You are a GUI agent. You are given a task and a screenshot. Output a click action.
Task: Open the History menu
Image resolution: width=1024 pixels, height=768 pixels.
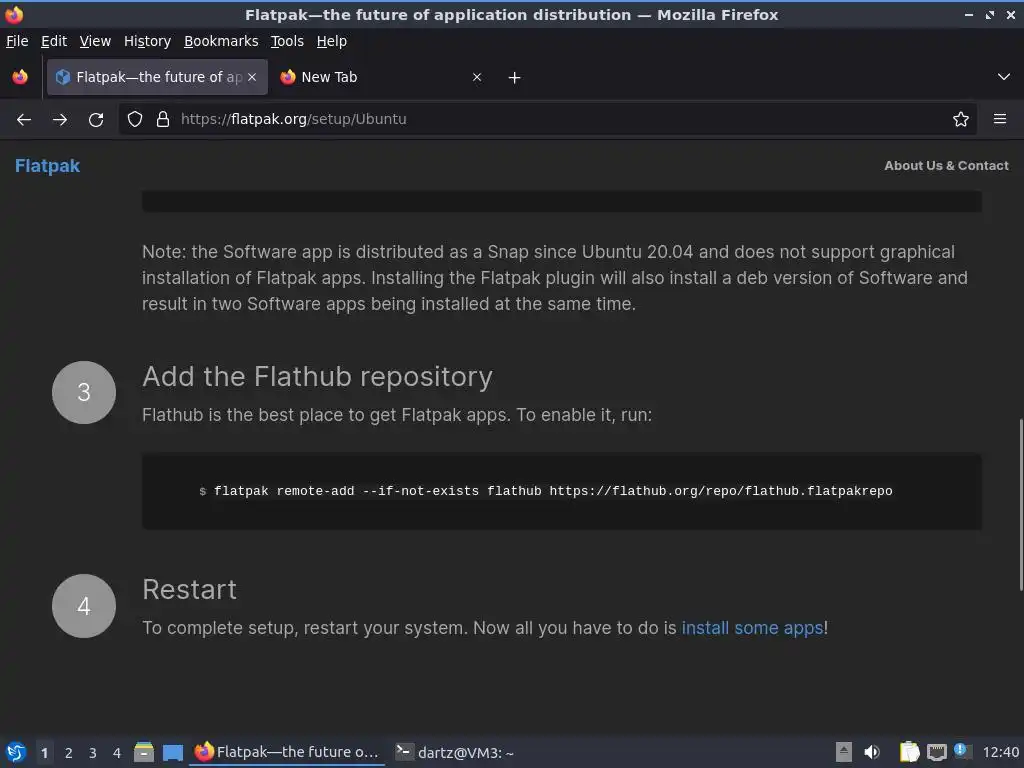tap(147, 41)
